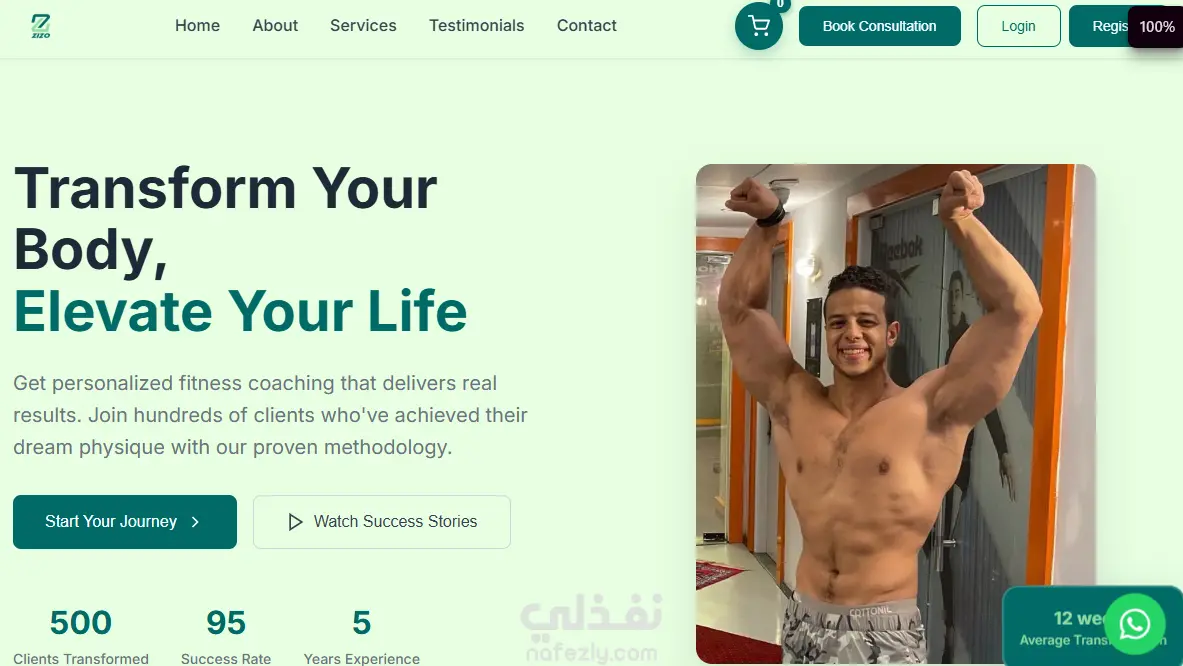This screenshot has height=666, width=1183.
Task: Jump to the Testimonials section
Action: pyautogui.click(x=477, y=26)
